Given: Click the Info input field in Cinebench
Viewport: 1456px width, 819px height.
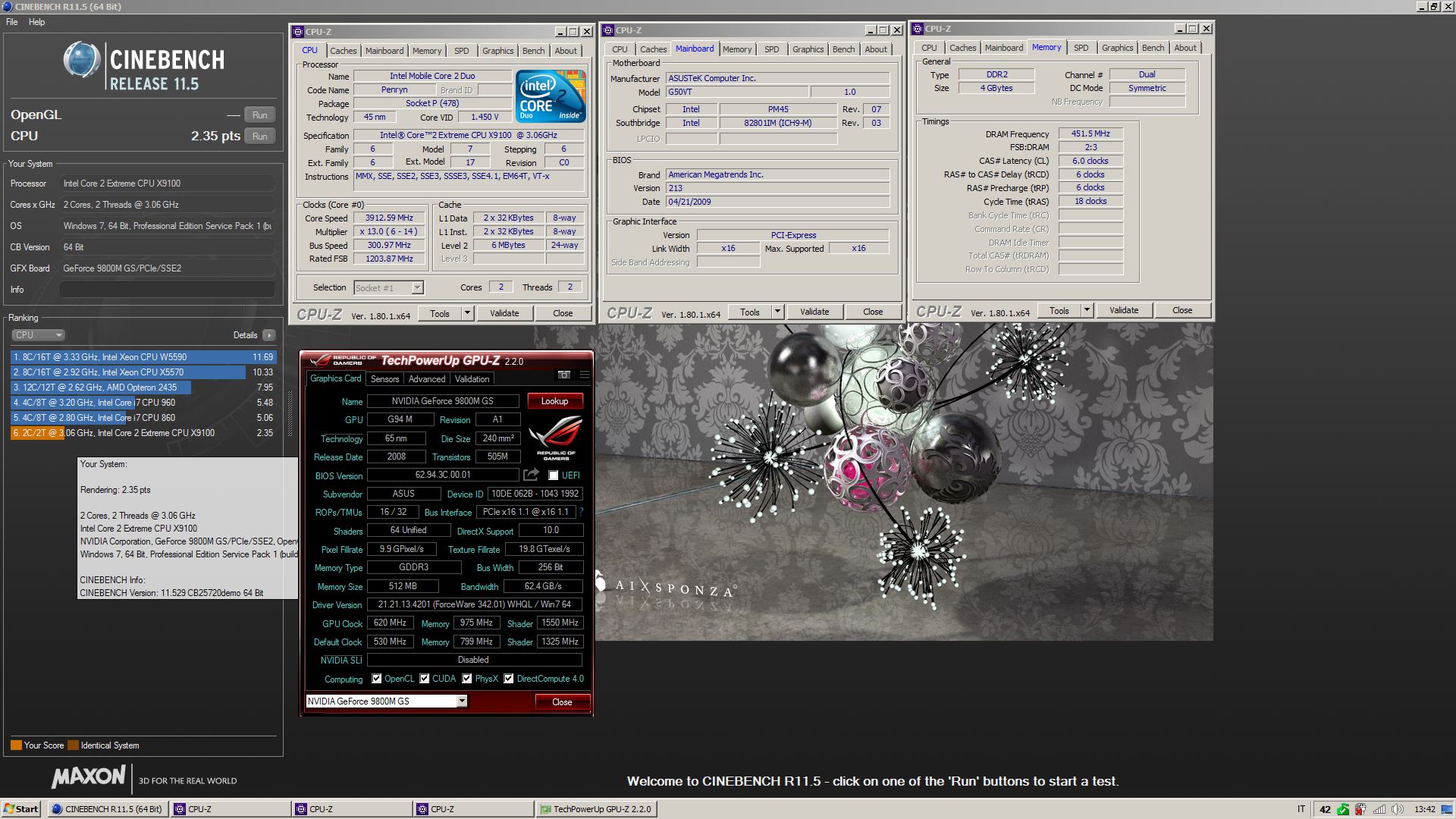Looking at the screenshot, I should coord(167,290).
